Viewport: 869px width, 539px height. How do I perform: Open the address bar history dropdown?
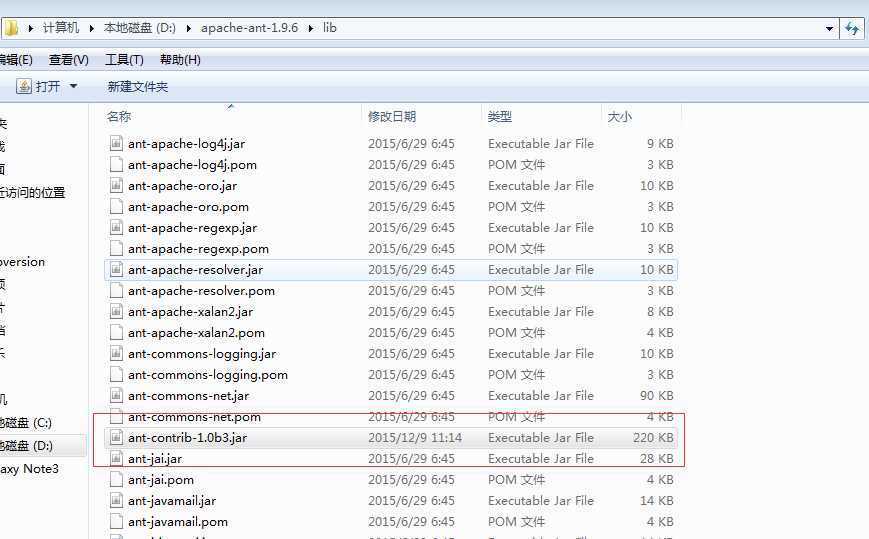pos(829,28)
